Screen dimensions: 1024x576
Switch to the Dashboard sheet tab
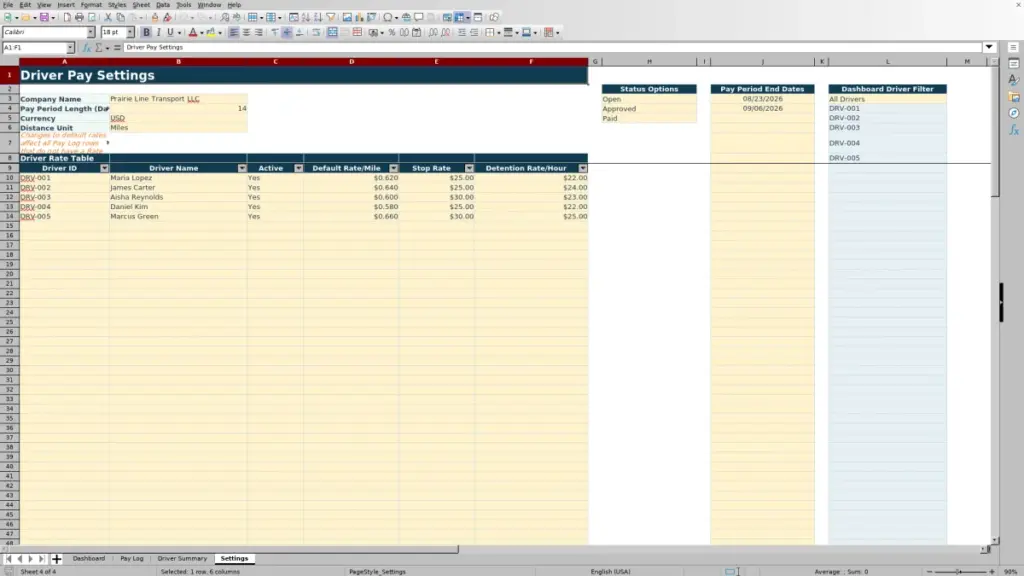click(x=89, y=559)
